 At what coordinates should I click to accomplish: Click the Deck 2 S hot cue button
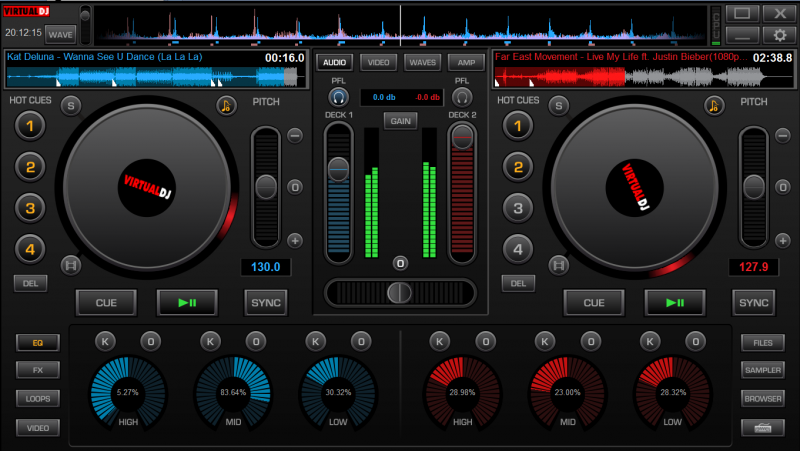[x=559, y=106]
